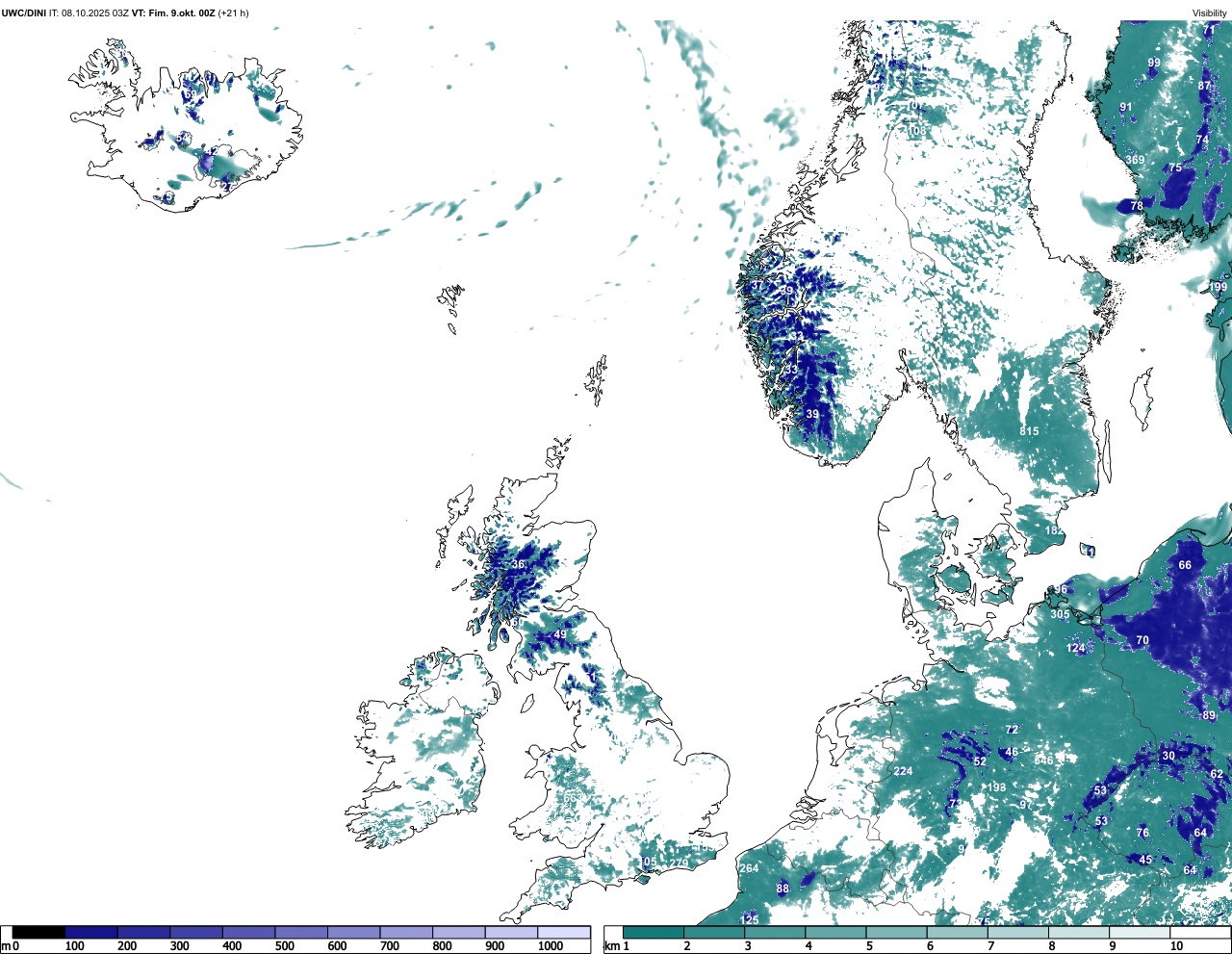Click the map value '30' in the Czech area
Image resolution: width=1232 pixels, height=954 pixels.
(1168, 756)
